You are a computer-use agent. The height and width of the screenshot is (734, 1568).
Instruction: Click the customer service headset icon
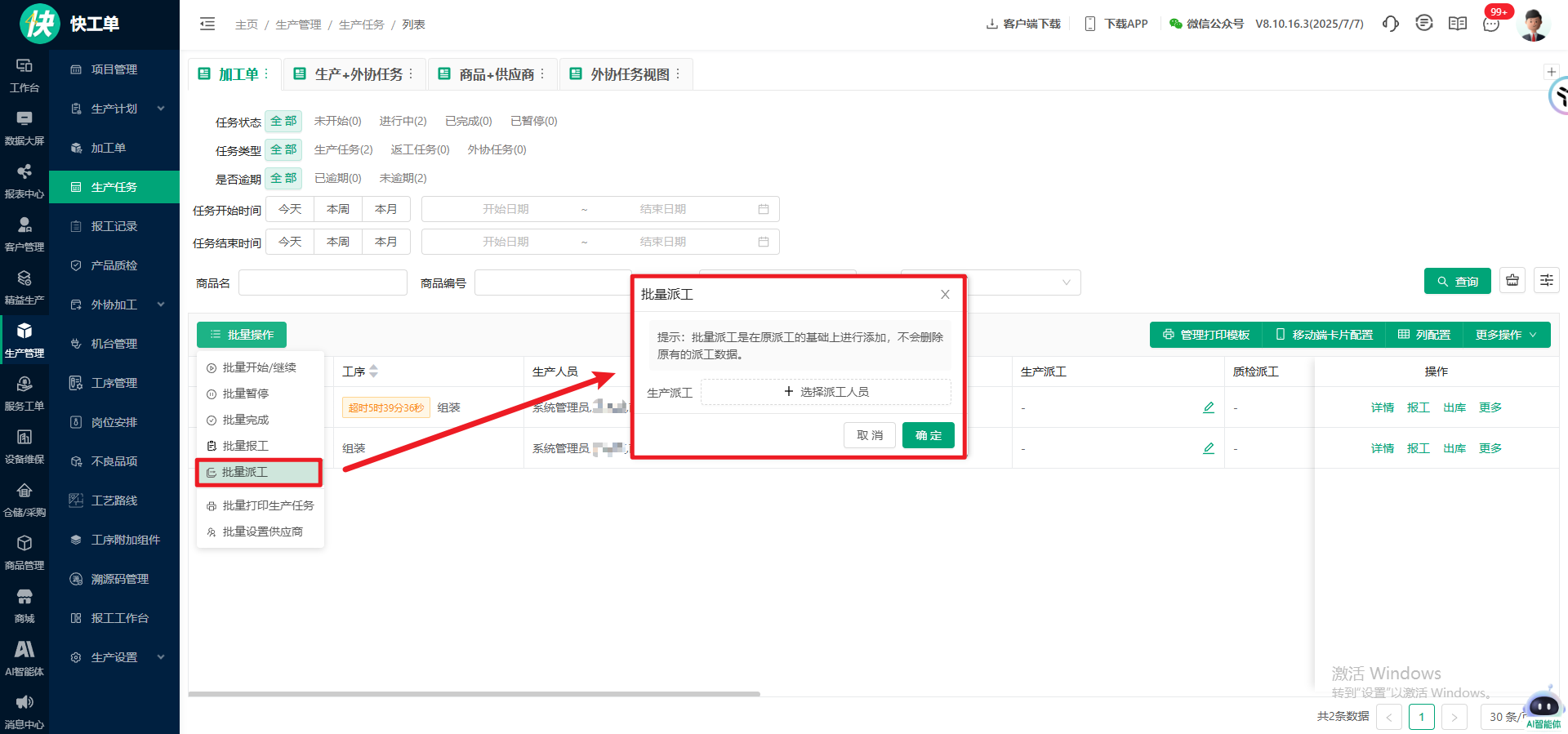1390,24
